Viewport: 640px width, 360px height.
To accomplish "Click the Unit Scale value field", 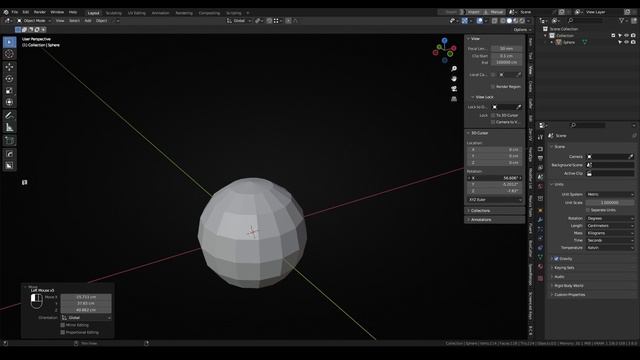I will (610, 202).
